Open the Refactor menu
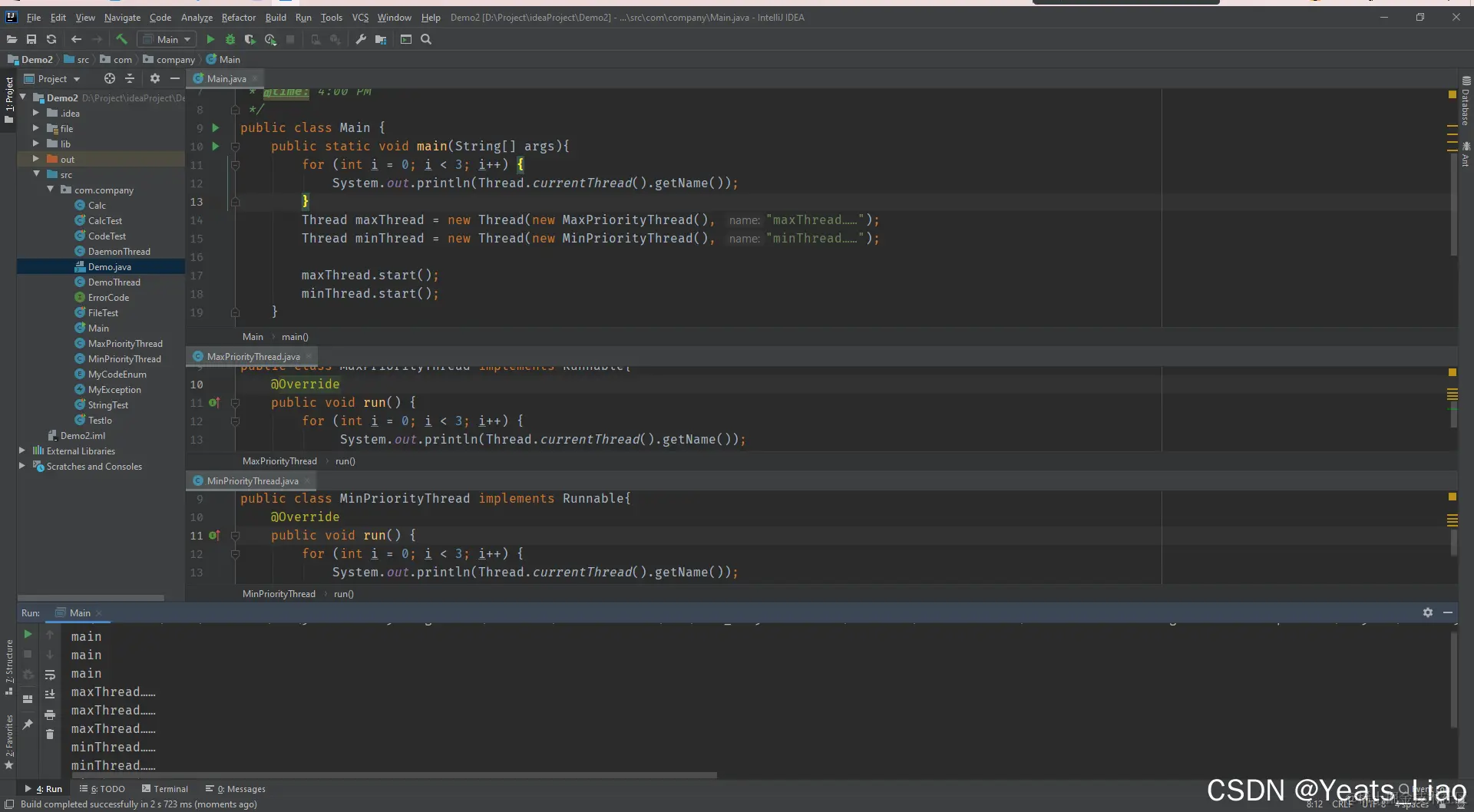The image size is (1474, 812). click(x=239, y=17)
